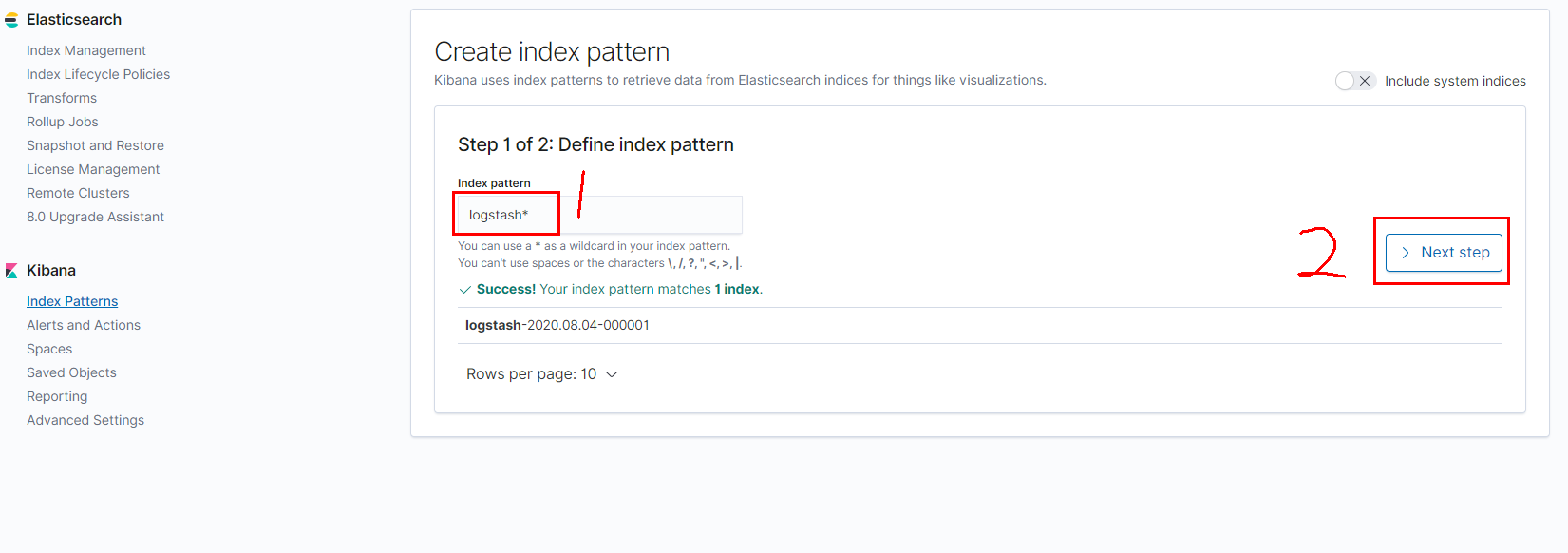
Task: Navigate to Saved Objects
Action: coord(71,372)
